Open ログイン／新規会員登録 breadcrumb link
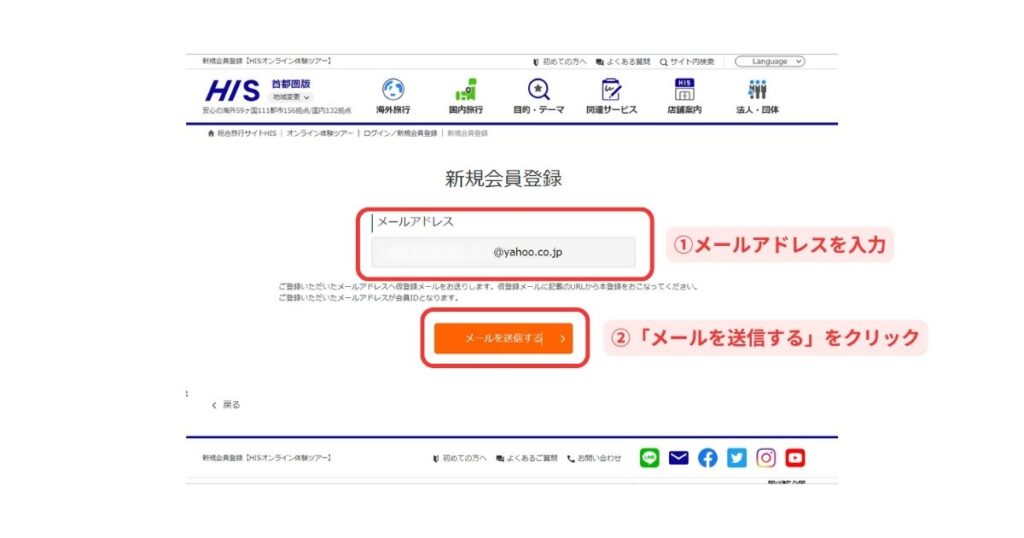This screenshot has height=538, width=1024. 400,133
